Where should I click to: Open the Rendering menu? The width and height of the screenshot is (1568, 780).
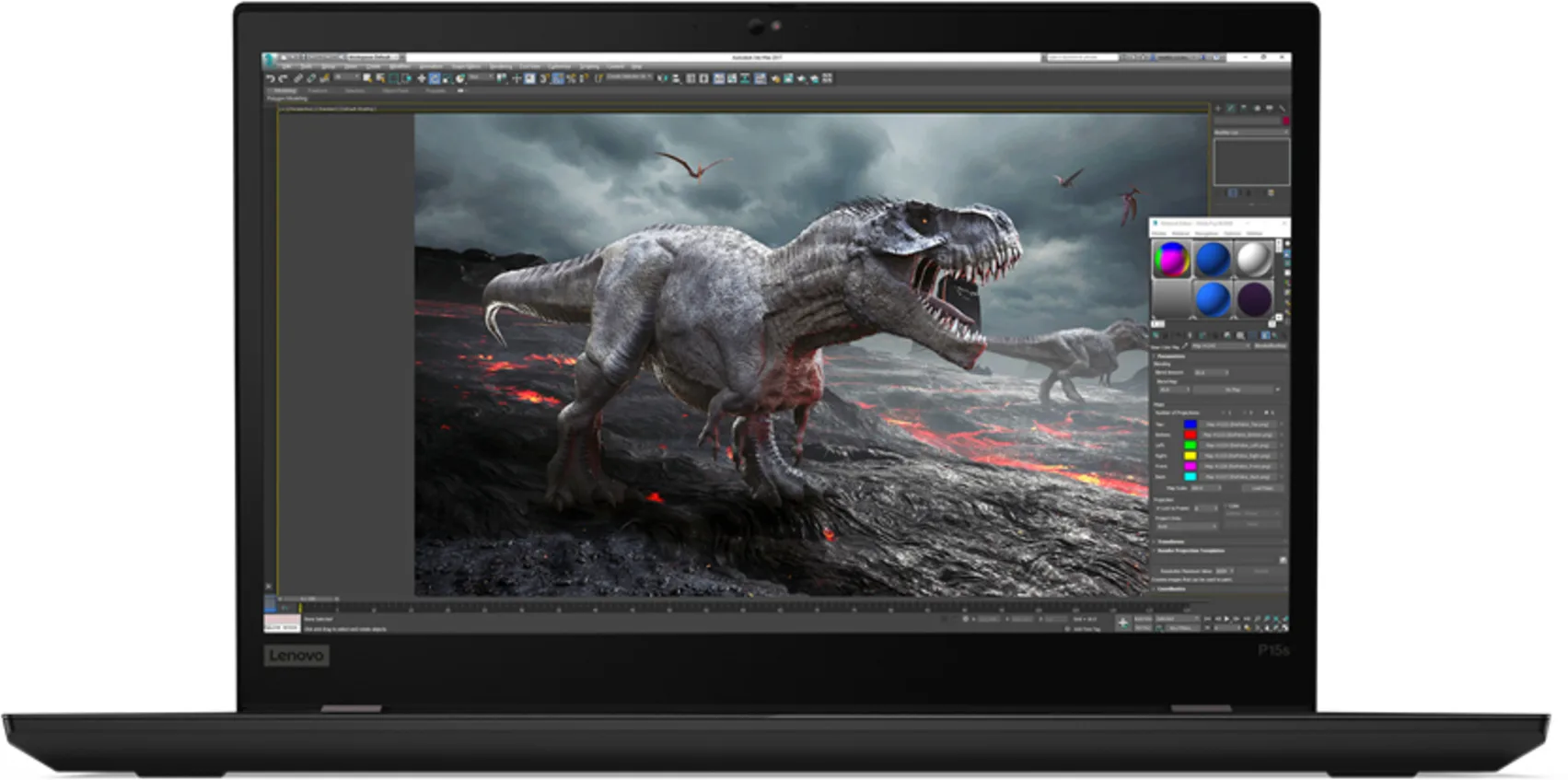point(501,66)
